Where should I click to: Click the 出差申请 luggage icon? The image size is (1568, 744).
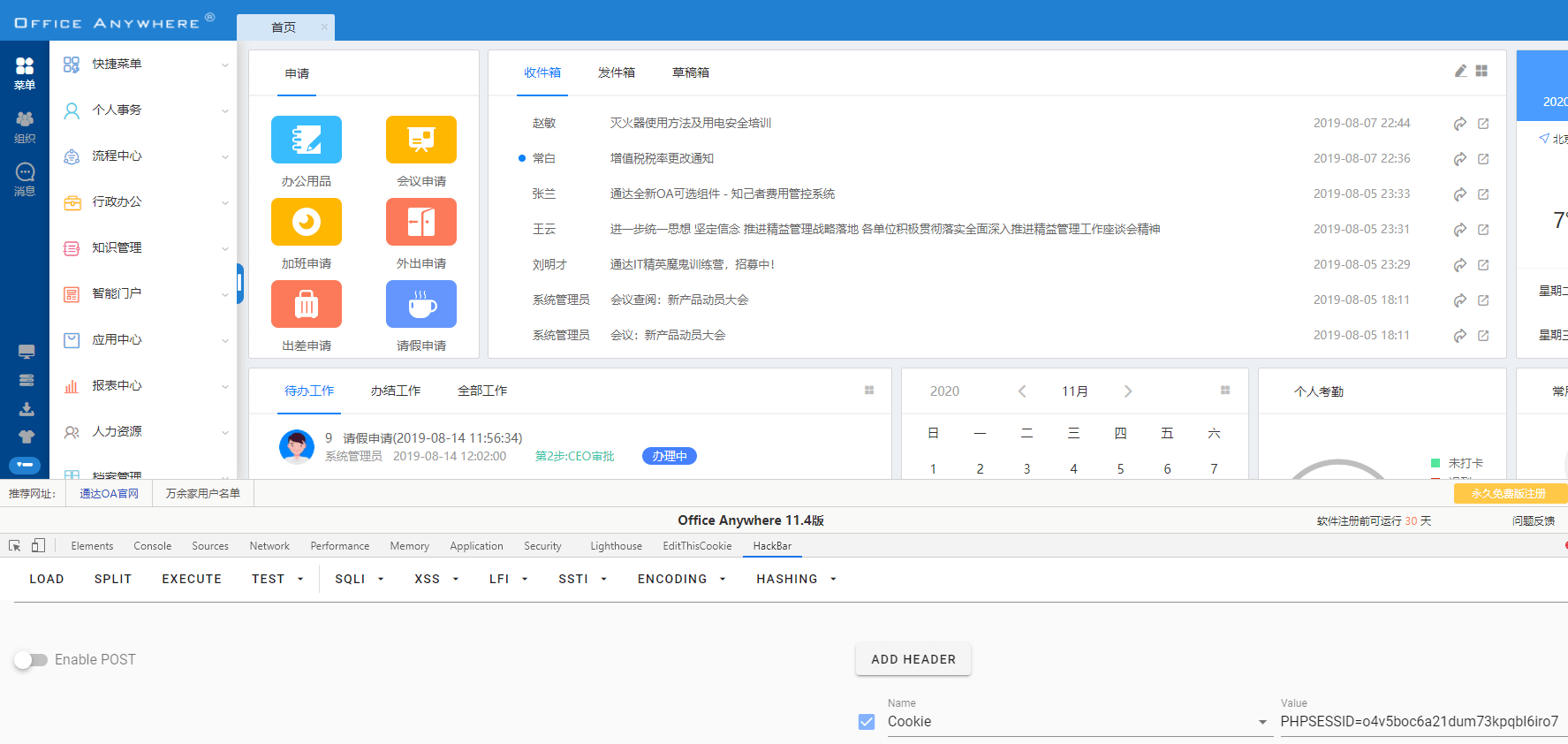[x=306, y=304]
